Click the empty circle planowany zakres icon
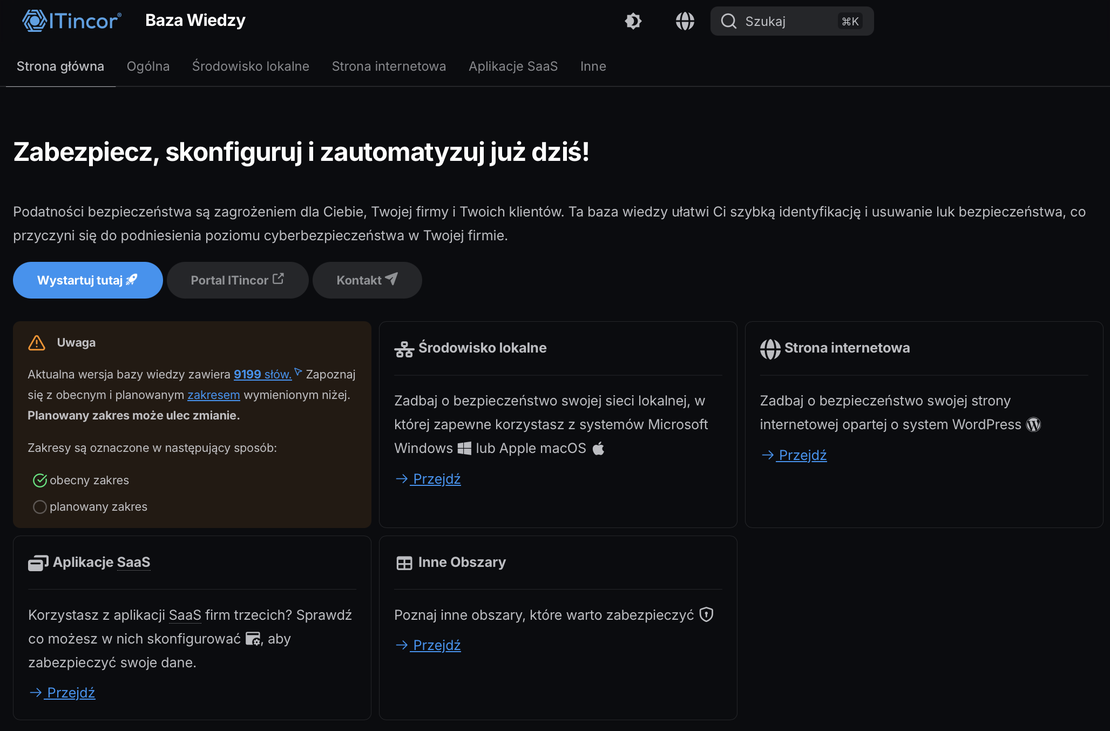 40,507
